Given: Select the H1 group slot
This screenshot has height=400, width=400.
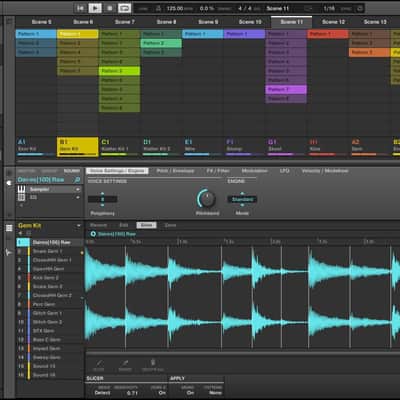Looking at the screenshot, I should (x=328, y=146).
